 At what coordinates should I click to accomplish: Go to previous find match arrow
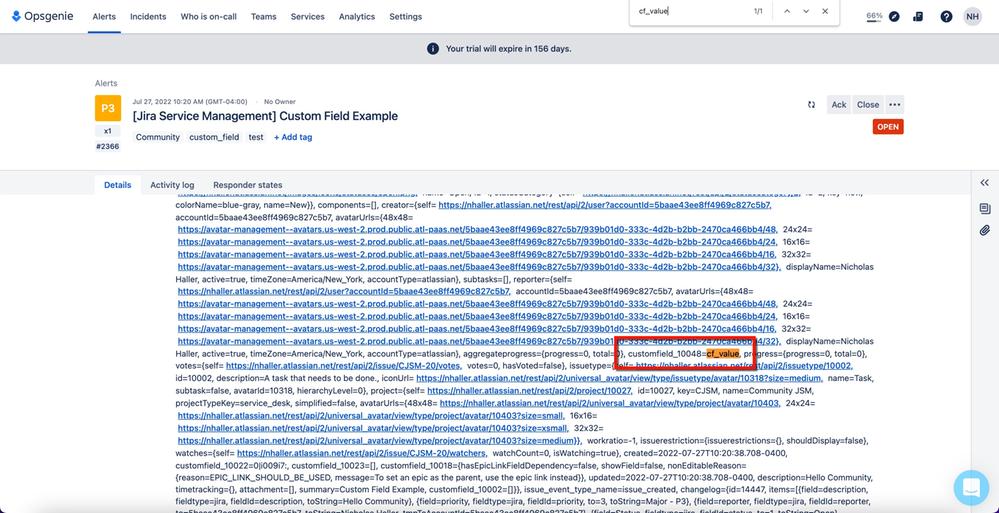point(787,11)
